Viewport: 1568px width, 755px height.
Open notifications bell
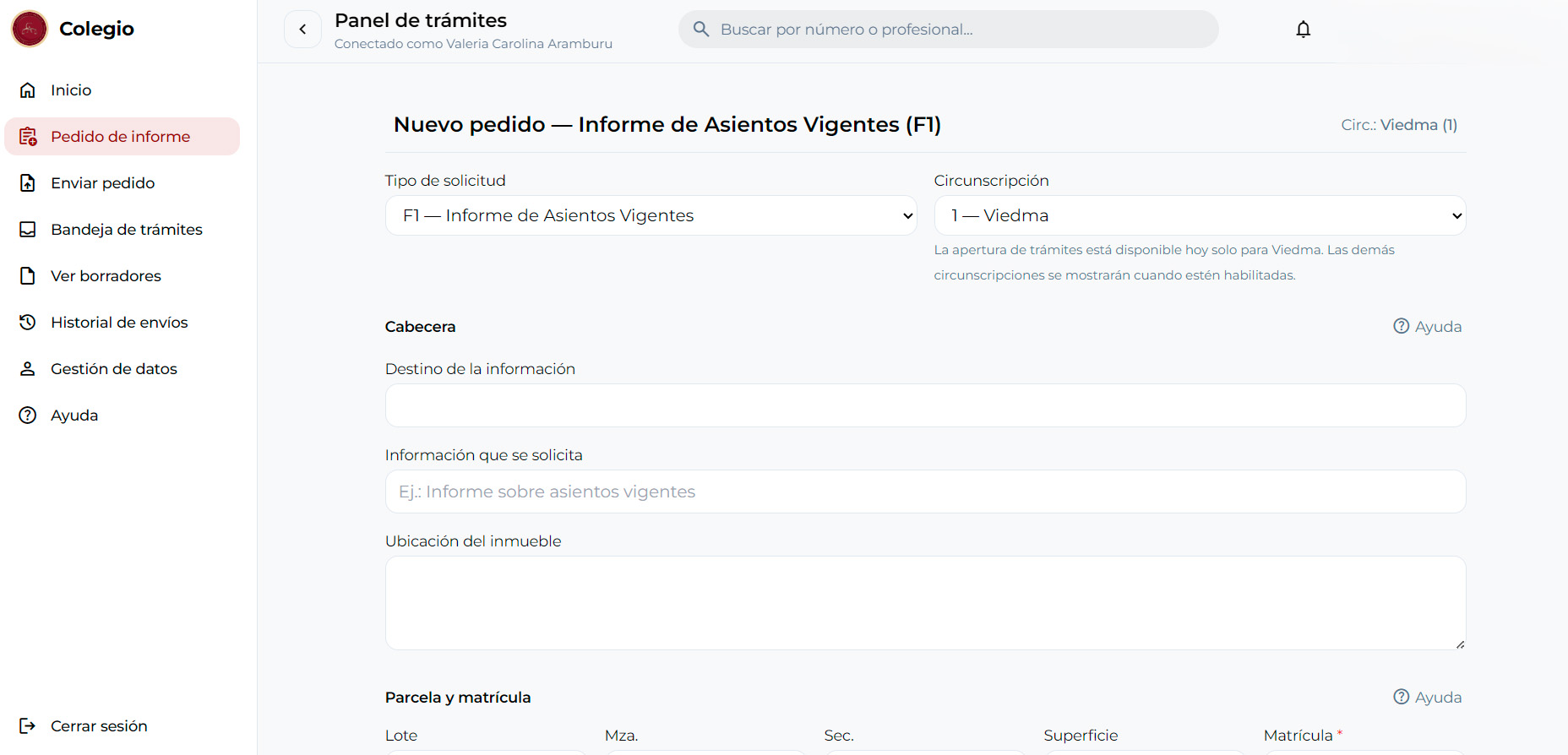click(1303, 30)
